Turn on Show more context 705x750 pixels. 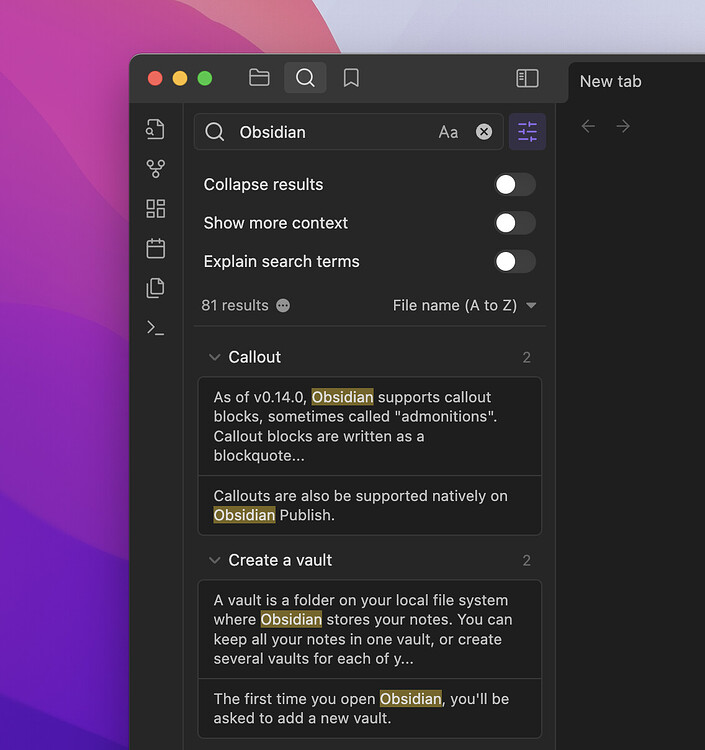click(x=515, y=223)
